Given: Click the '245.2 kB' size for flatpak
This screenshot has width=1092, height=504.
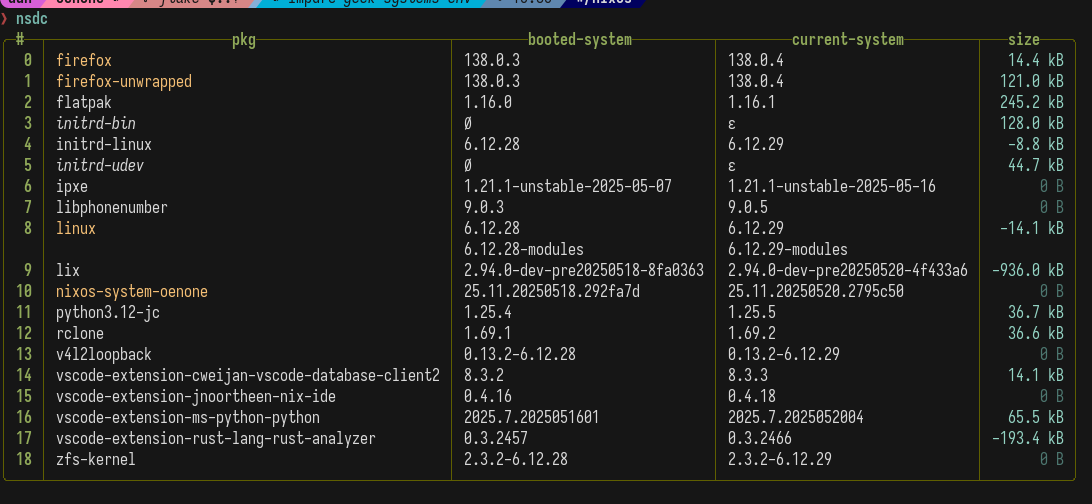Looking at the screenshot, I should 1031,103.
